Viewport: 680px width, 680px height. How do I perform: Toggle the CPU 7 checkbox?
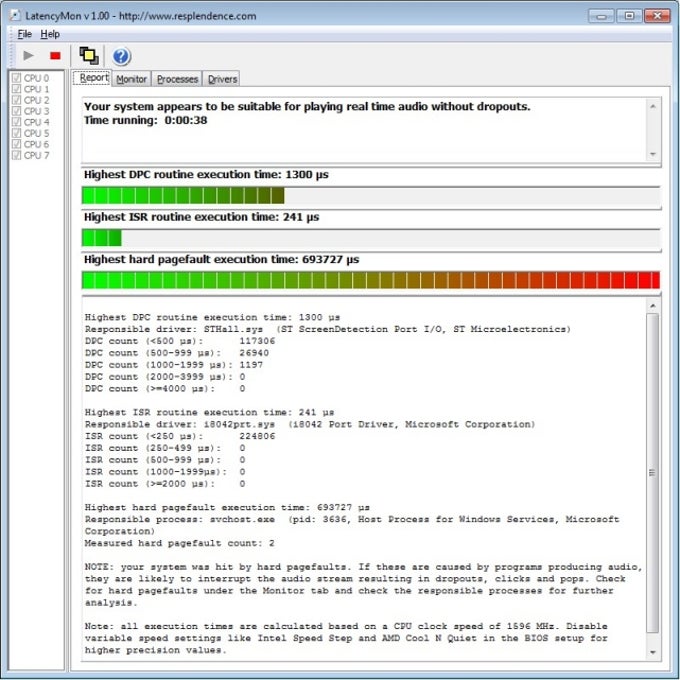click(x=16, y=155)
